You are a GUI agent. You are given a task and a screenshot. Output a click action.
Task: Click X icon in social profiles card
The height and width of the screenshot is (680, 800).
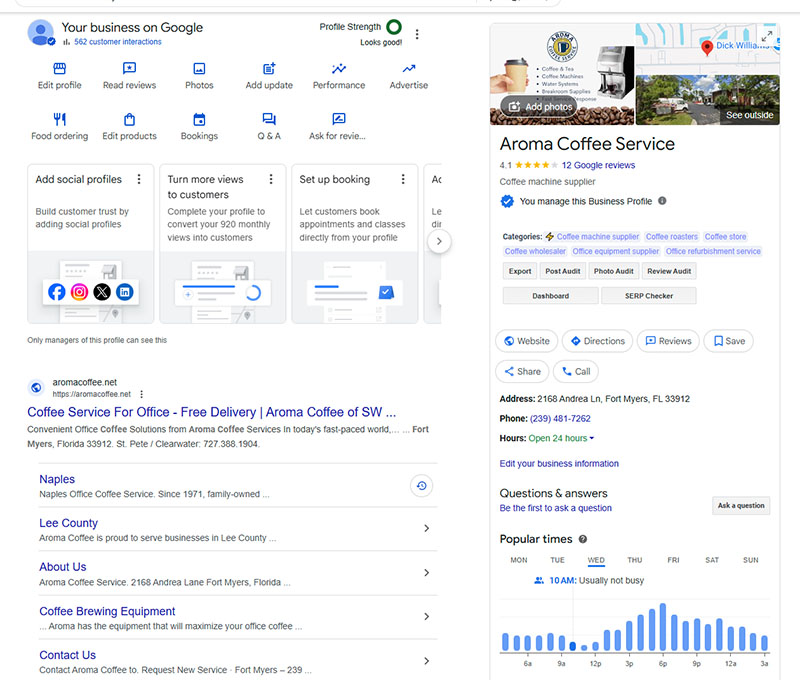click(102, 292)
